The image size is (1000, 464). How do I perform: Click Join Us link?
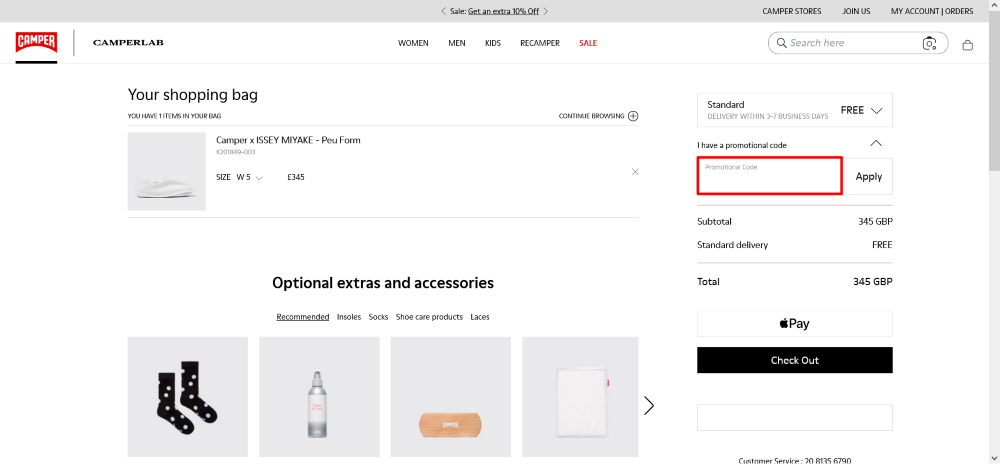click(856, 11)
